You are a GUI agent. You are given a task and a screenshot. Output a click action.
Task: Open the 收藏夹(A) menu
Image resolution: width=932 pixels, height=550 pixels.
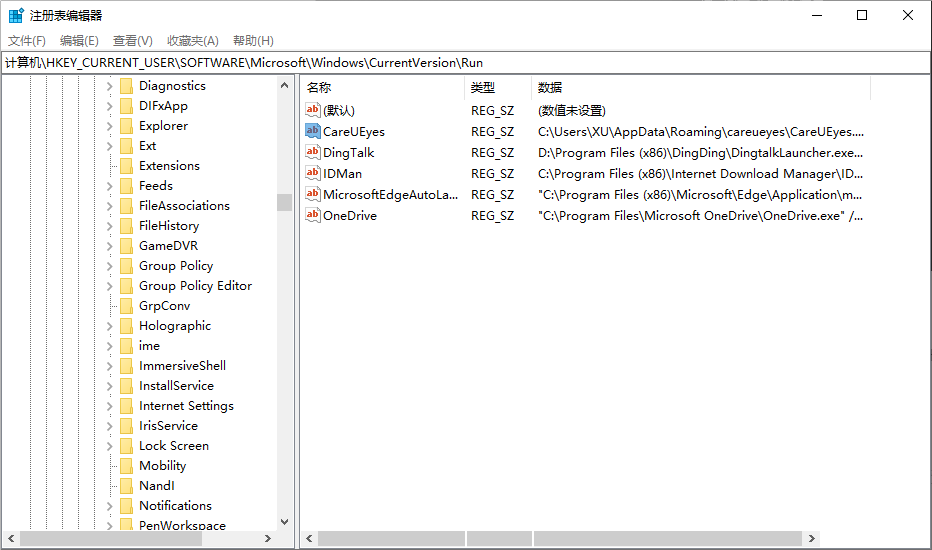coord(193,40)
